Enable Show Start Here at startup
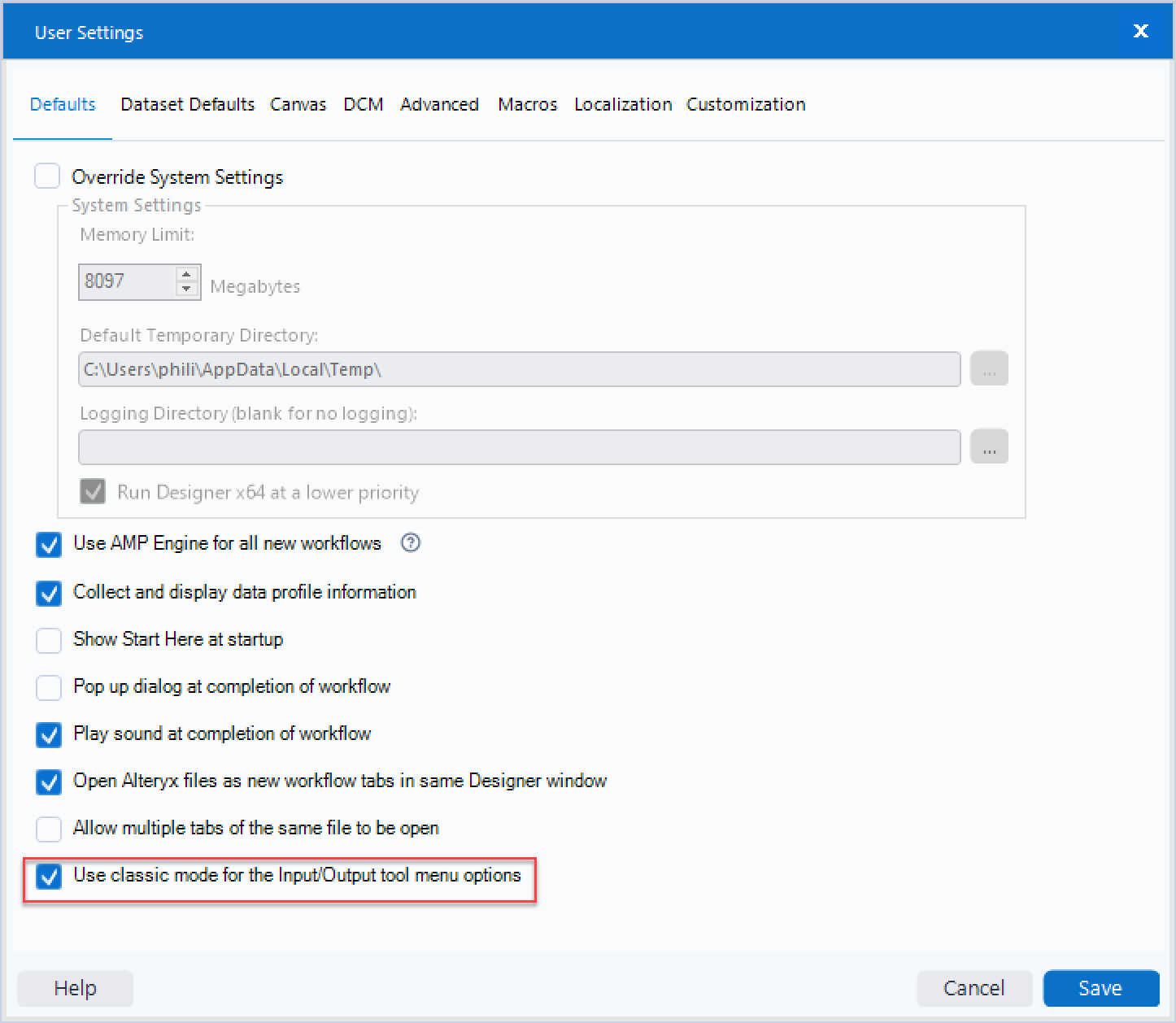The height and width of the screenshot is (1023, 1176). point(48,641)
